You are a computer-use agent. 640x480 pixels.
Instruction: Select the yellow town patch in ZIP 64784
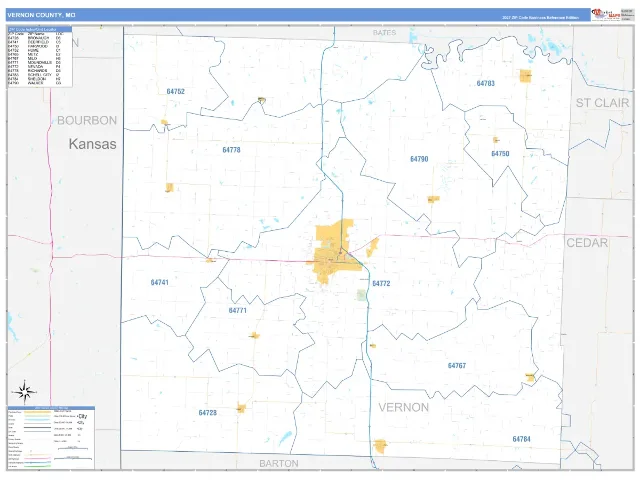click(380, 446)
